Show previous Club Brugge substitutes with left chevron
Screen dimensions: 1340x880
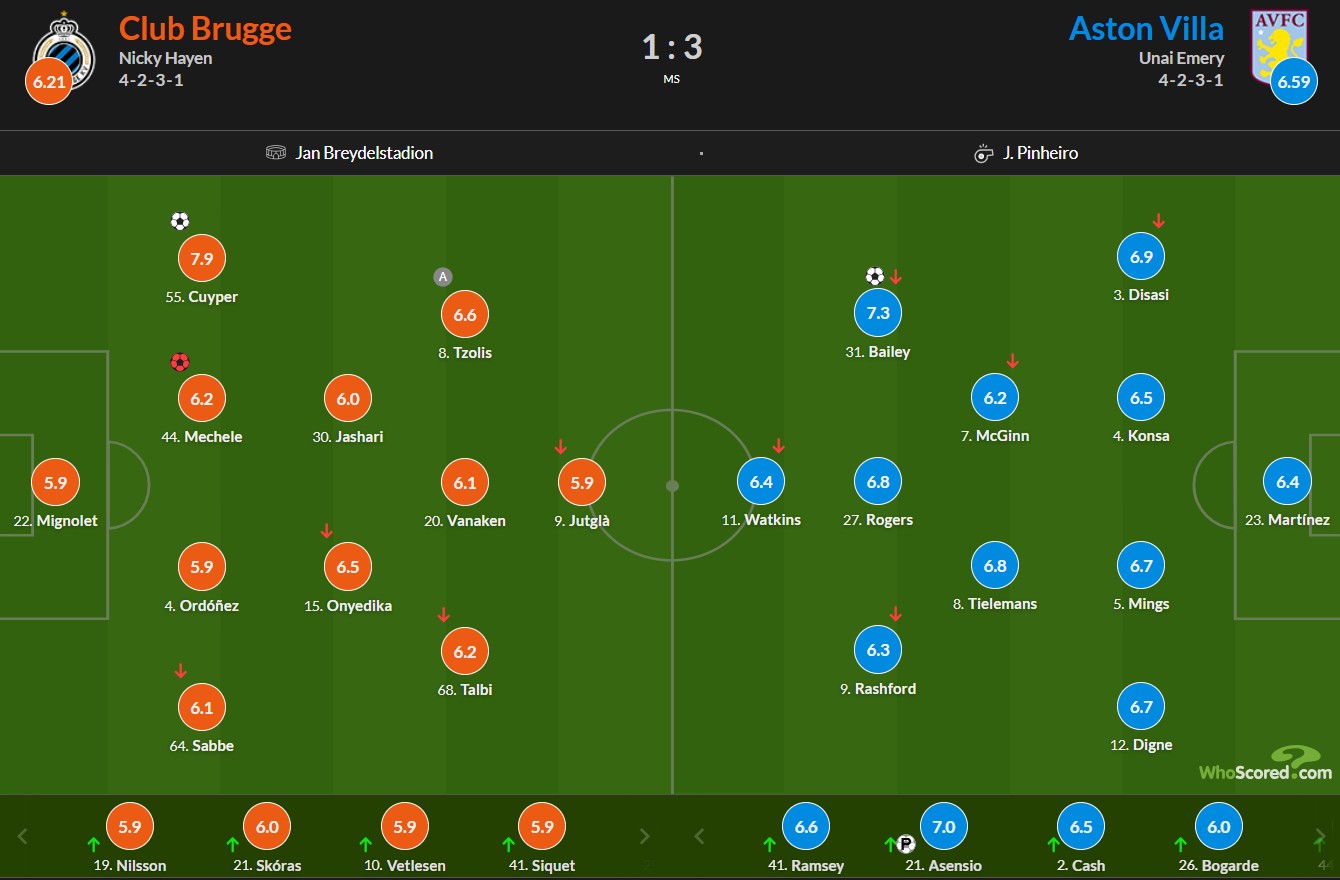(23, 836)
